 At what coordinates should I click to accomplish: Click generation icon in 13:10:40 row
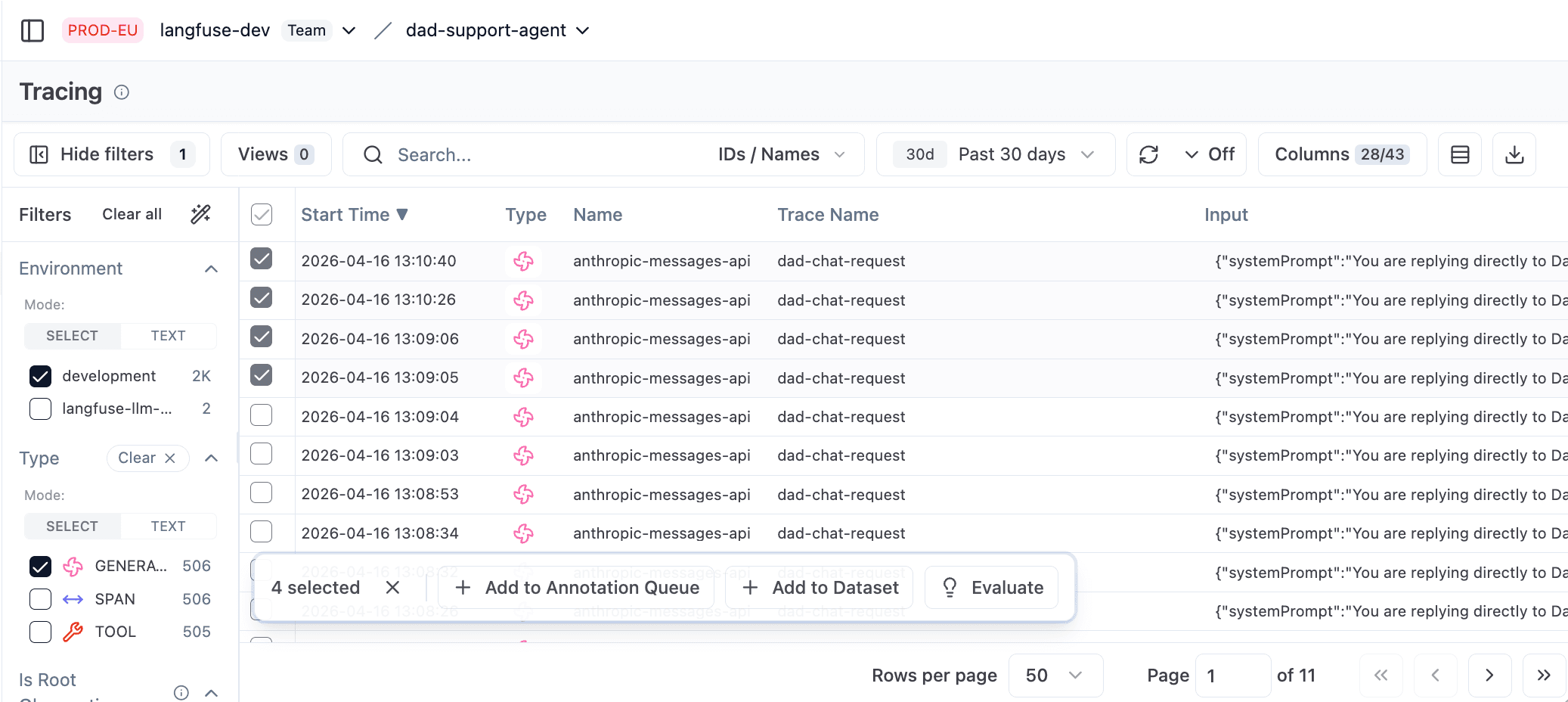pyautogui.click(x=523, y=262)
